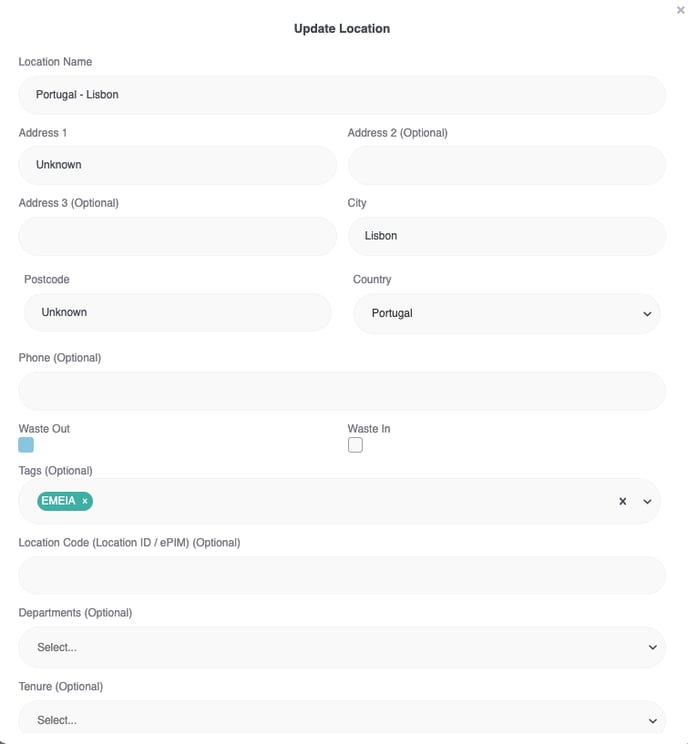Click the City field containing Lisbon
Screen dimensions: 688x744
pyautogui.click(x=507, y=236)
